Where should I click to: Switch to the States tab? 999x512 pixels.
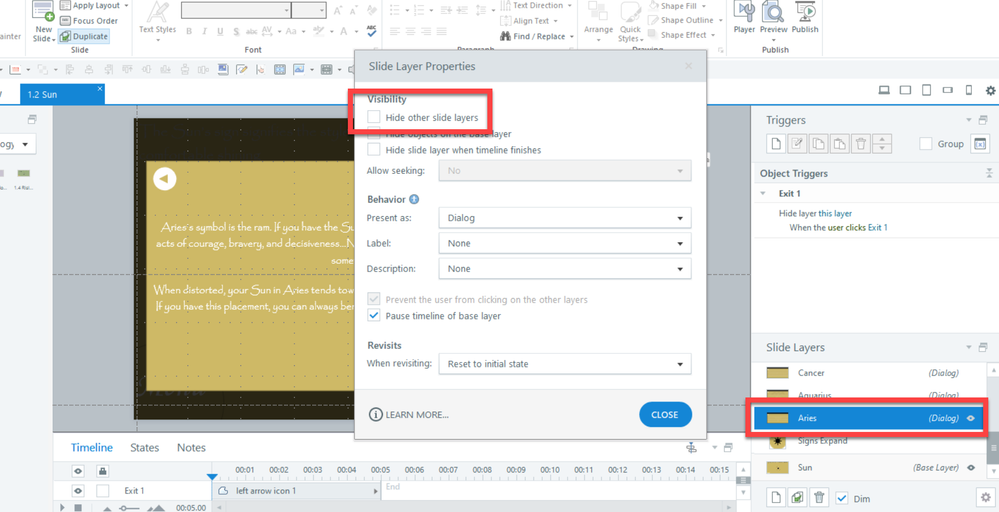coord(145,448)
